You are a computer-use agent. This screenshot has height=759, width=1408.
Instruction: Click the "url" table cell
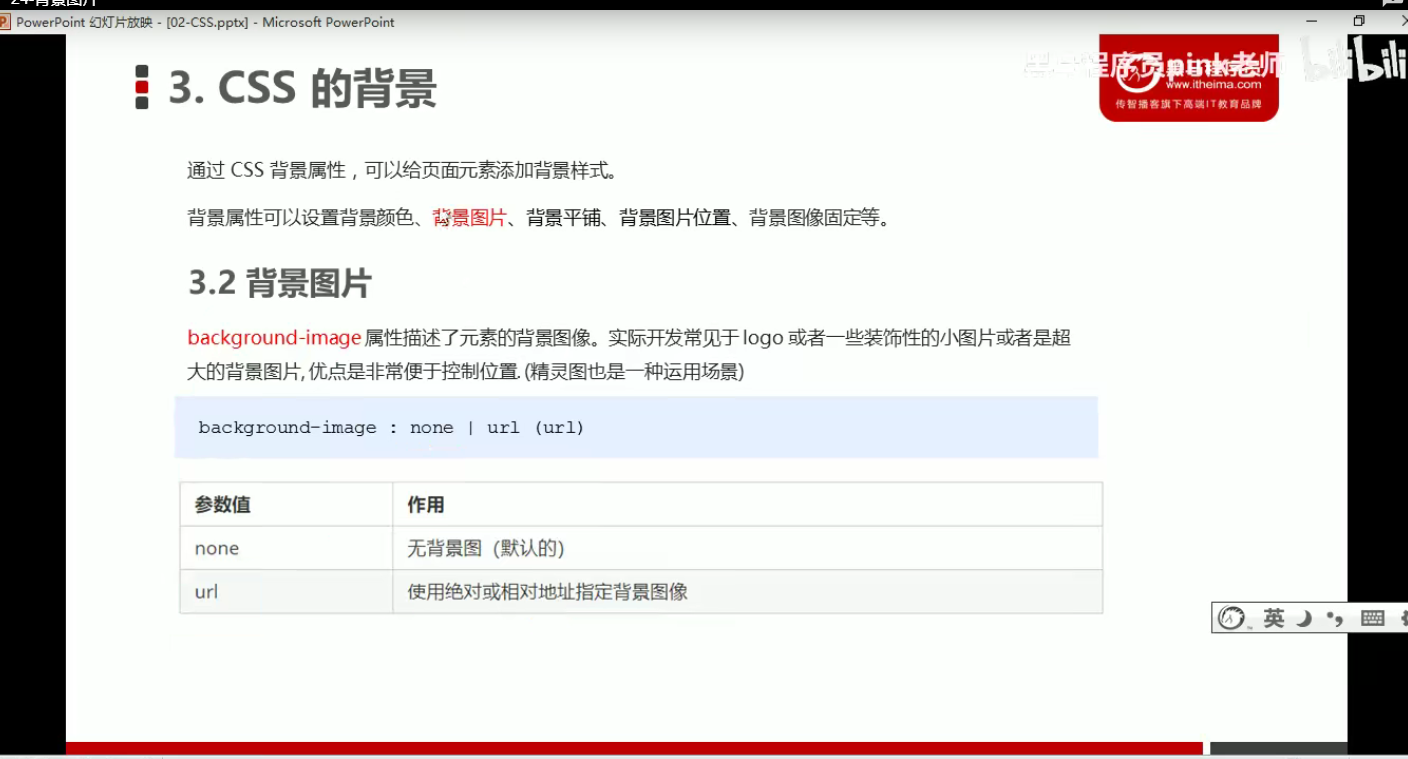[x=286, y=592]
